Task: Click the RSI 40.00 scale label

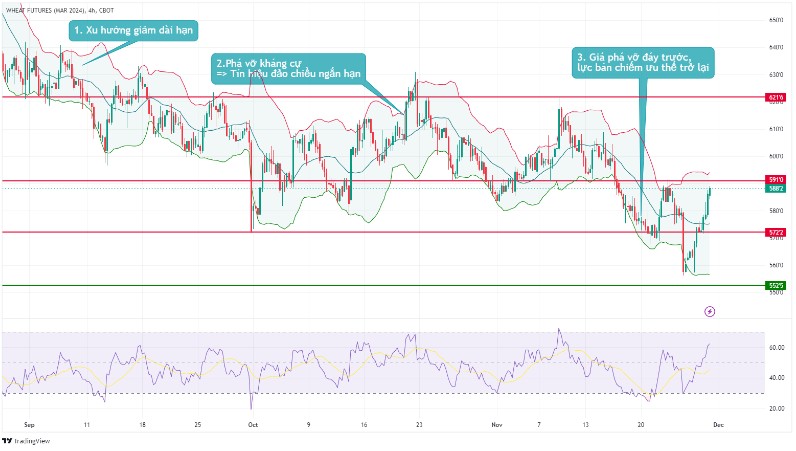Action: 776,378
